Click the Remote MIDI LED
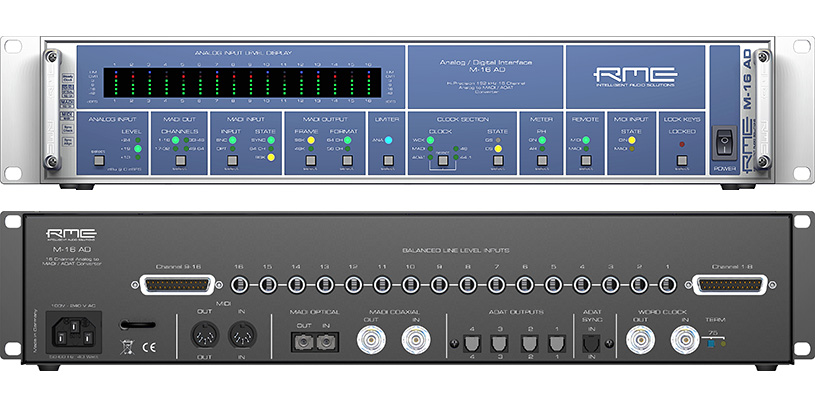The width and height of the screenshot is (815, 400). [x=586, y=140]
